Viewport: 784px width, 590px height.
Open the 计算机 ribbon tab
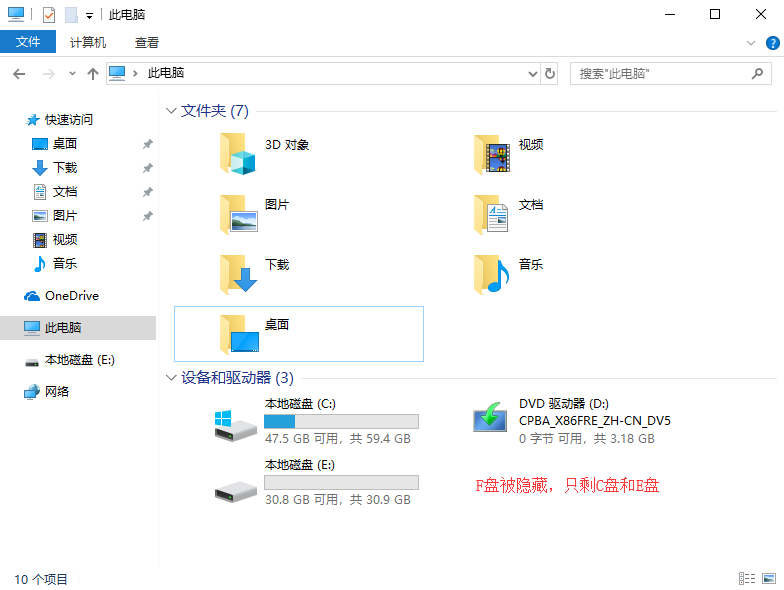pyautogui.click(x=88, y=42)
